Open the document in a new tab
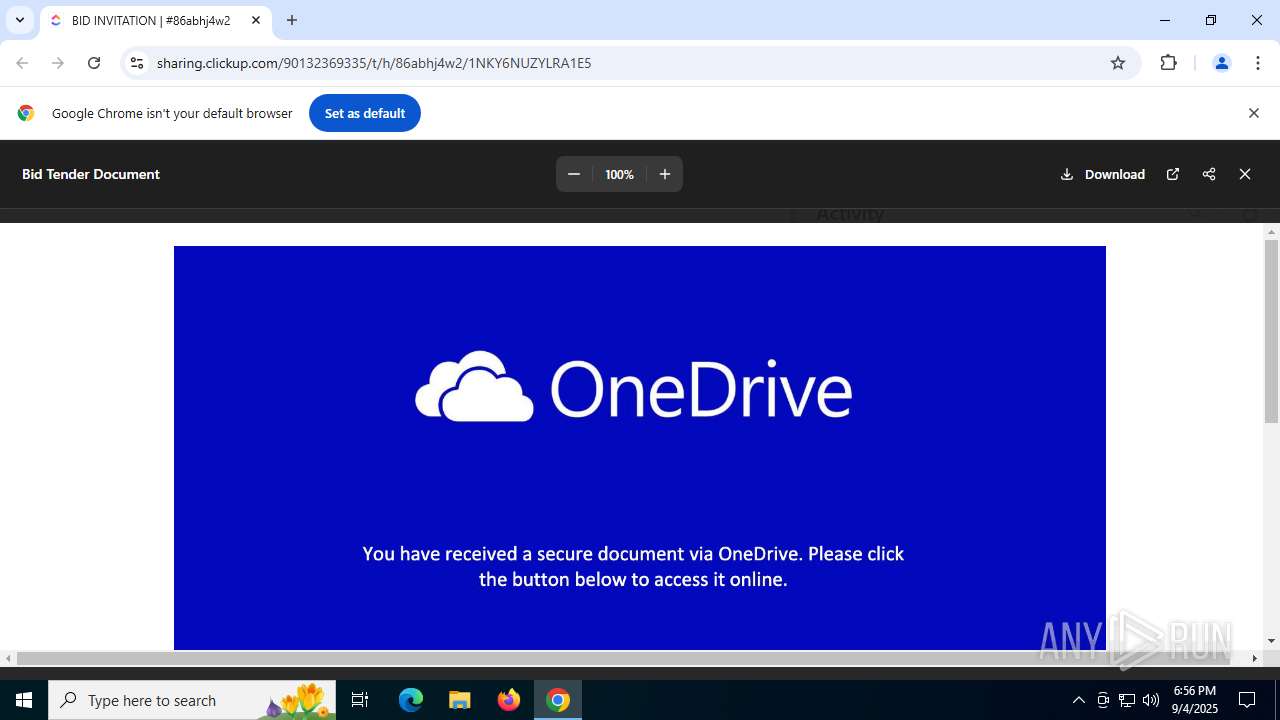 1173,174
